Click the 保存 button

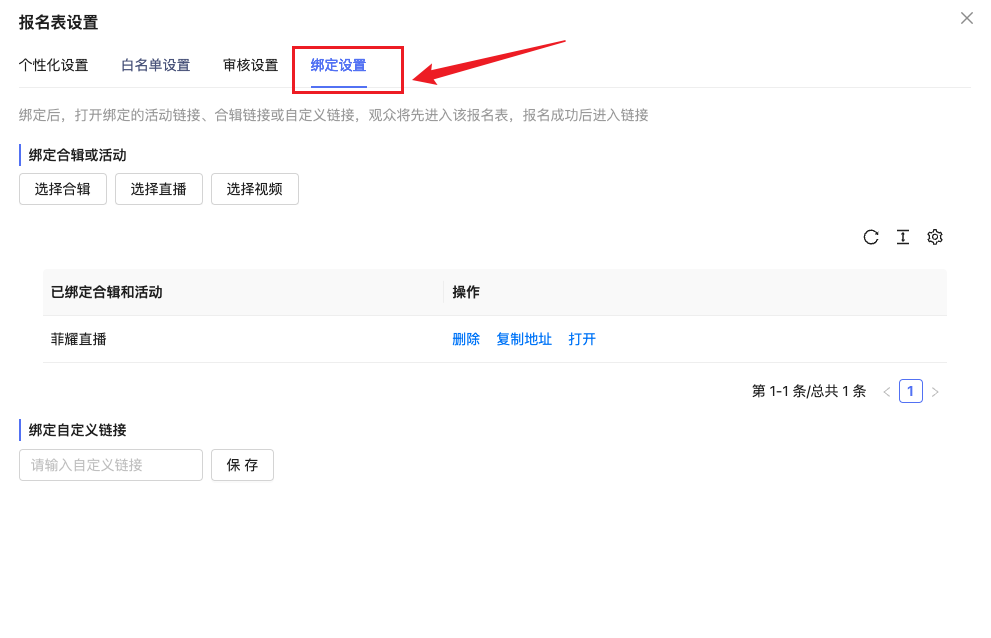click(242, 465)
